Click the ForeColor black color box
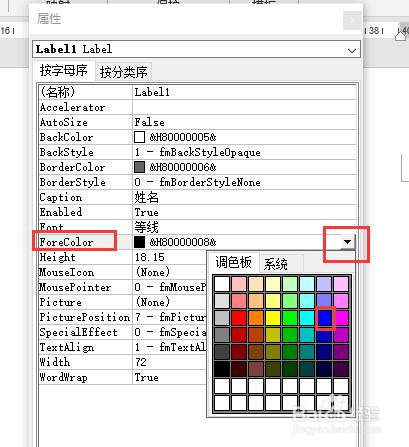 pyautogui.click(x=139, y=242)
